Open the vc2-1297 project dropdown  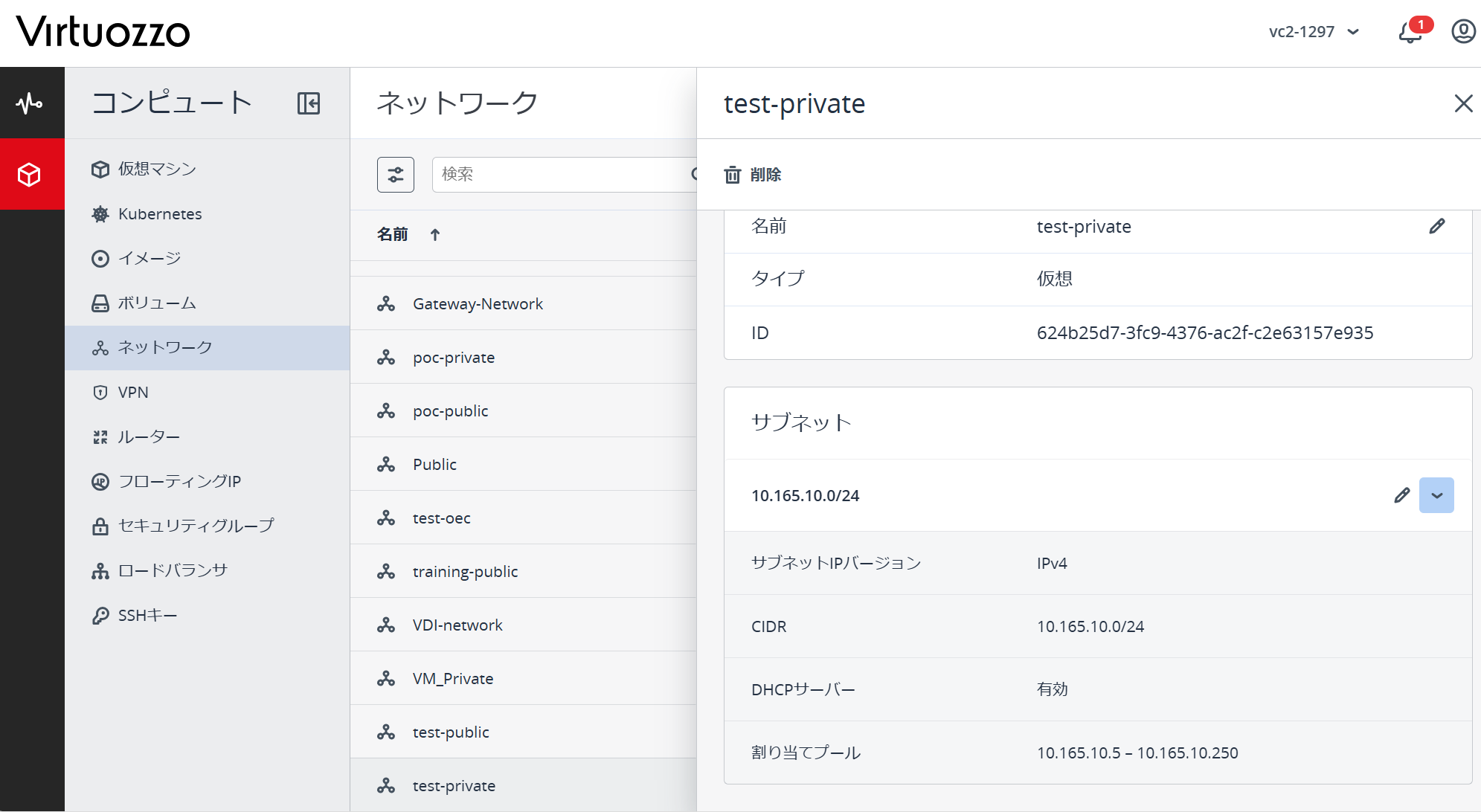coord(1314,32)
